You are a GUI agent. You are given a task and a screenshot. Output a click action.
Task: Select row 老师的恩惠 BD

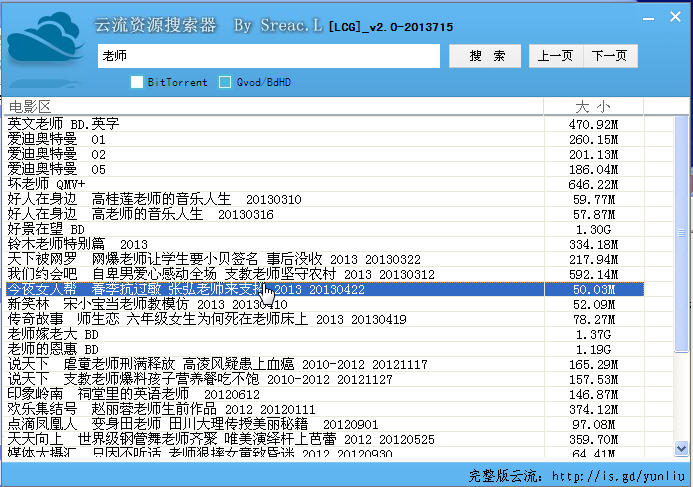pyautogui.click(x=324, y=350)
